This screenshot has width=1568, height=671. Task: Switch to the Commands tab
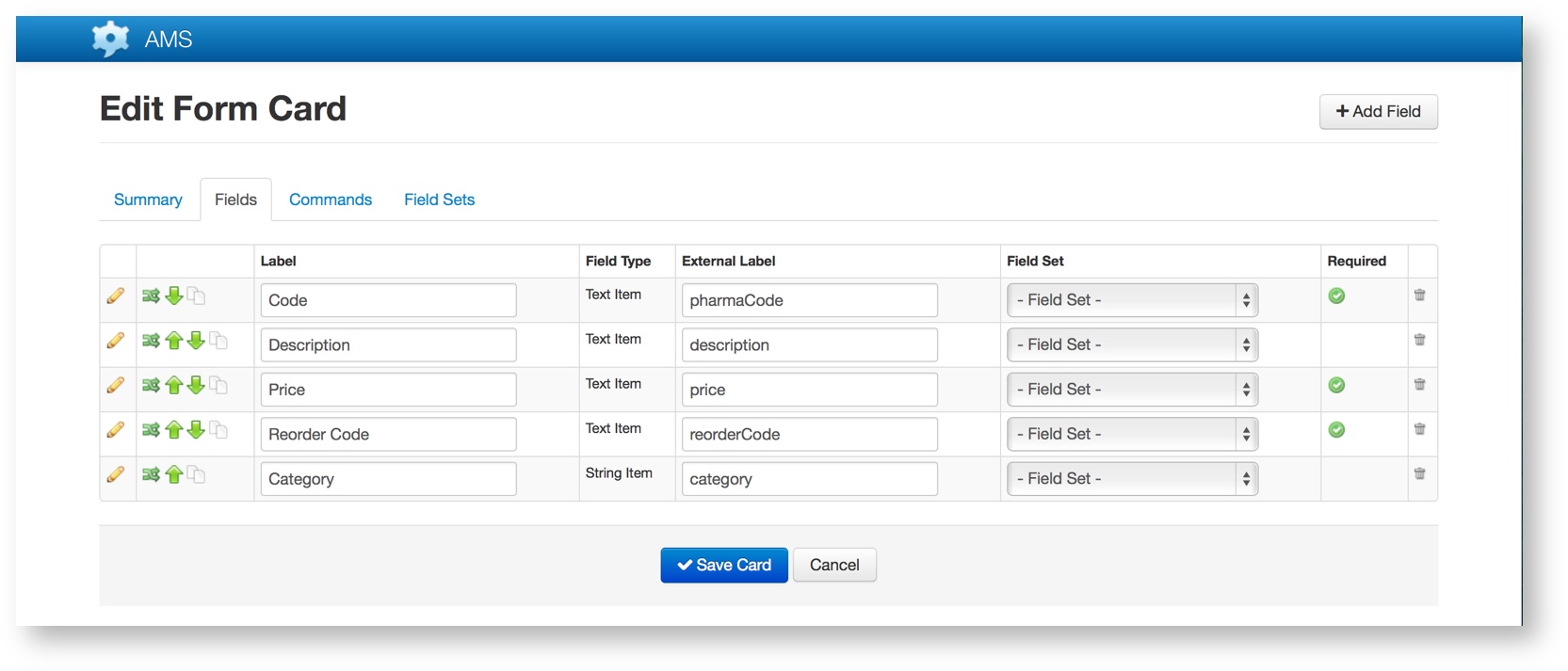click(x=330, y=200)
